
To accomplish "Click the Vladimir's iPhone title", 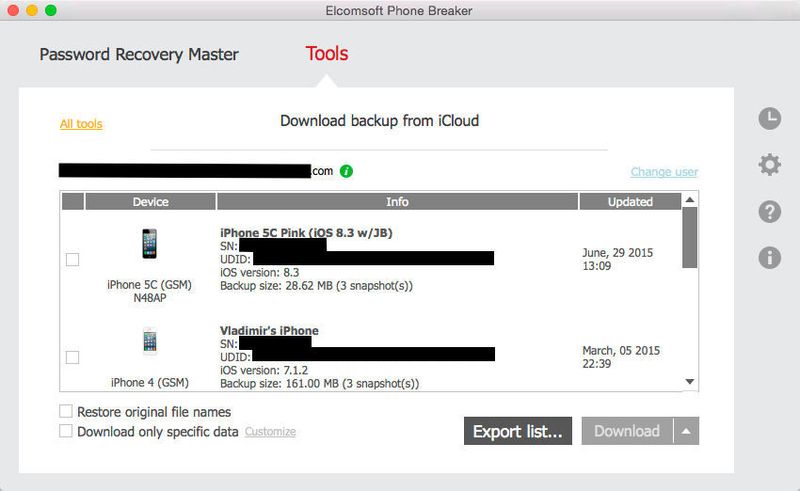I will (x=269, y=331).
